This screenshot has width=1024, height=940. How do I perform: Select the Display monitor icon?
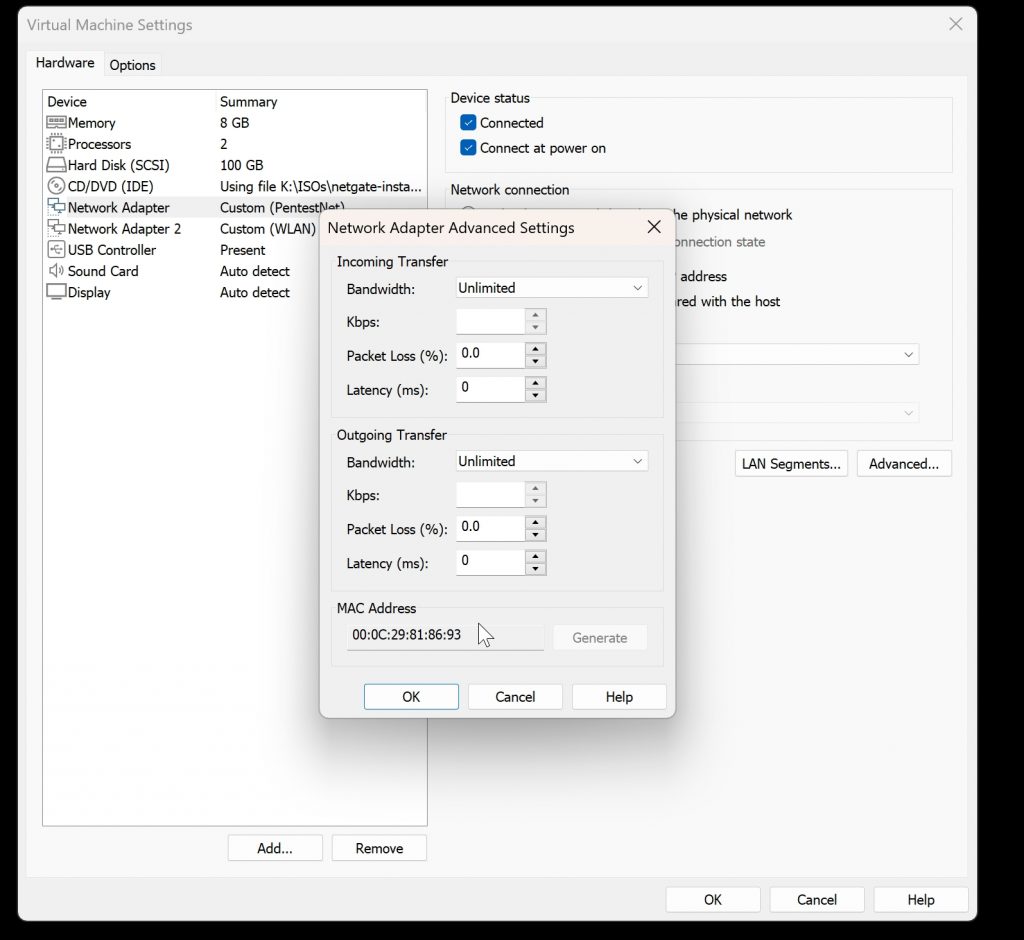point(56,292)
